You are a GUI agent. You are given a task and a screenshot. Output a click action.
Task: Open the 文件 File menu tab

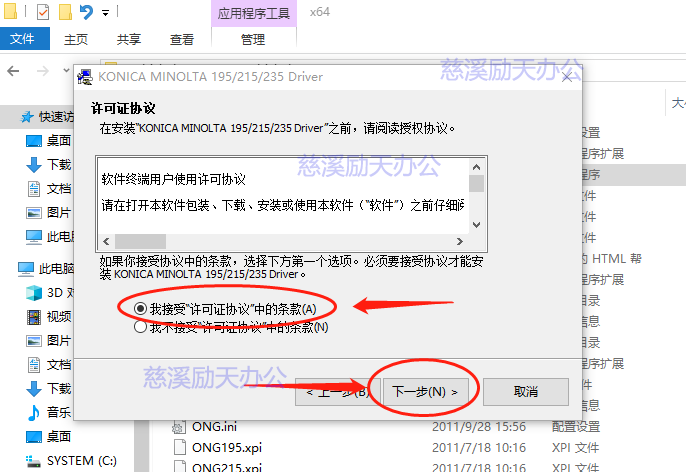(x=24, y=40)
